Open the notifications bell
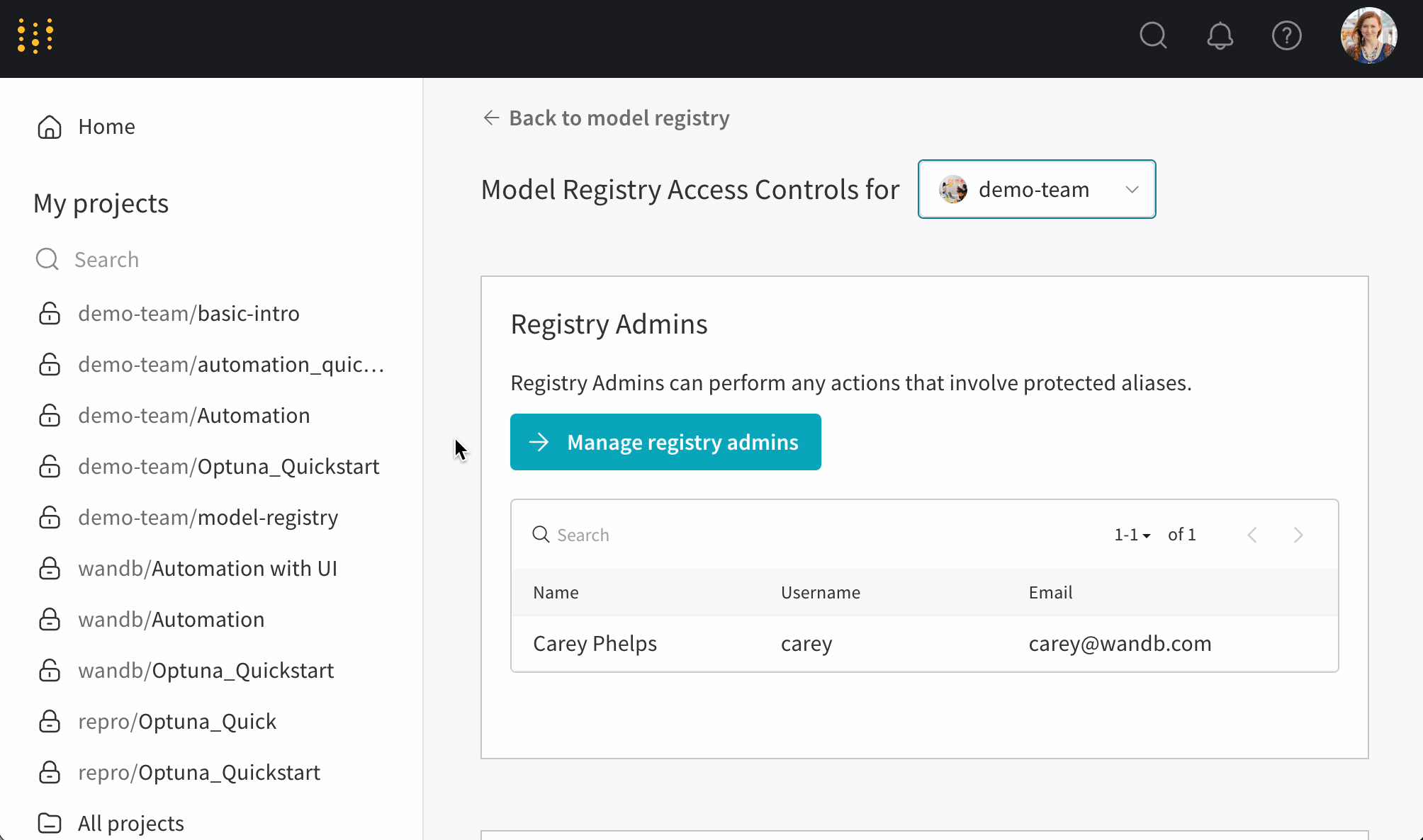The image size is (1423, 840). [1220, 35]
